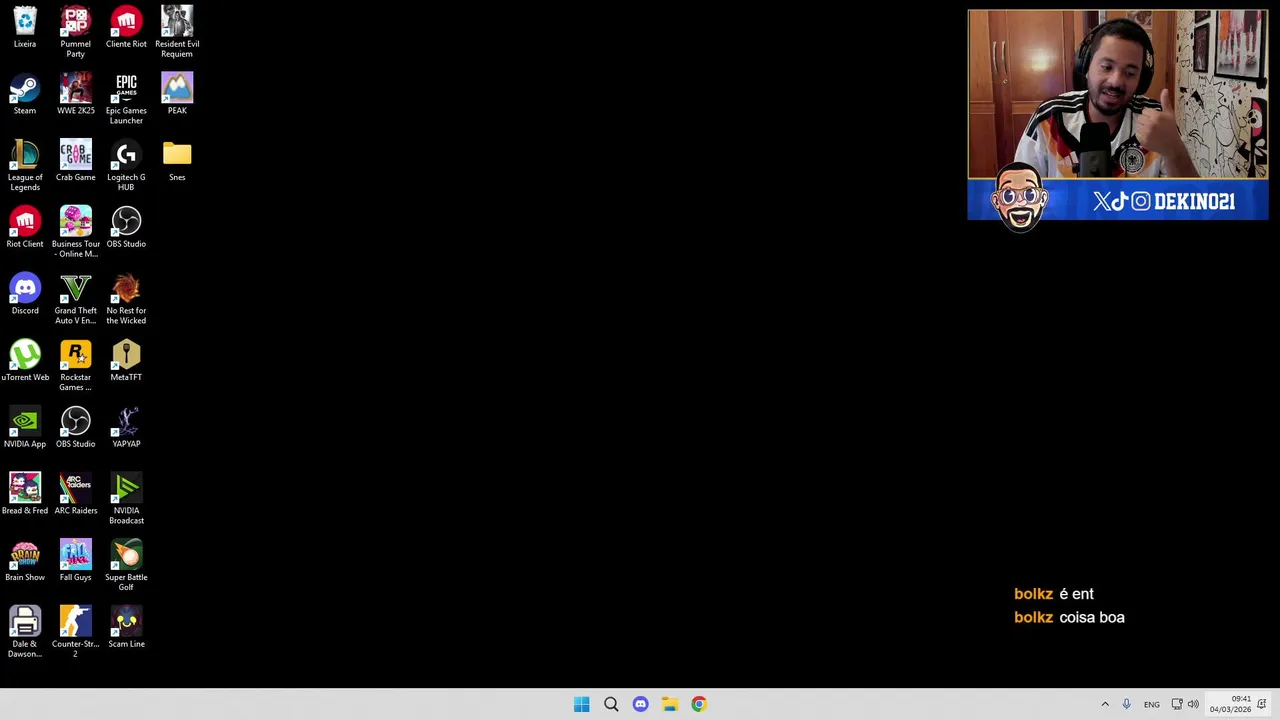This screenshot has width=1280, height=720.
Task: Open the Windows Start menu
Action: 582,704
